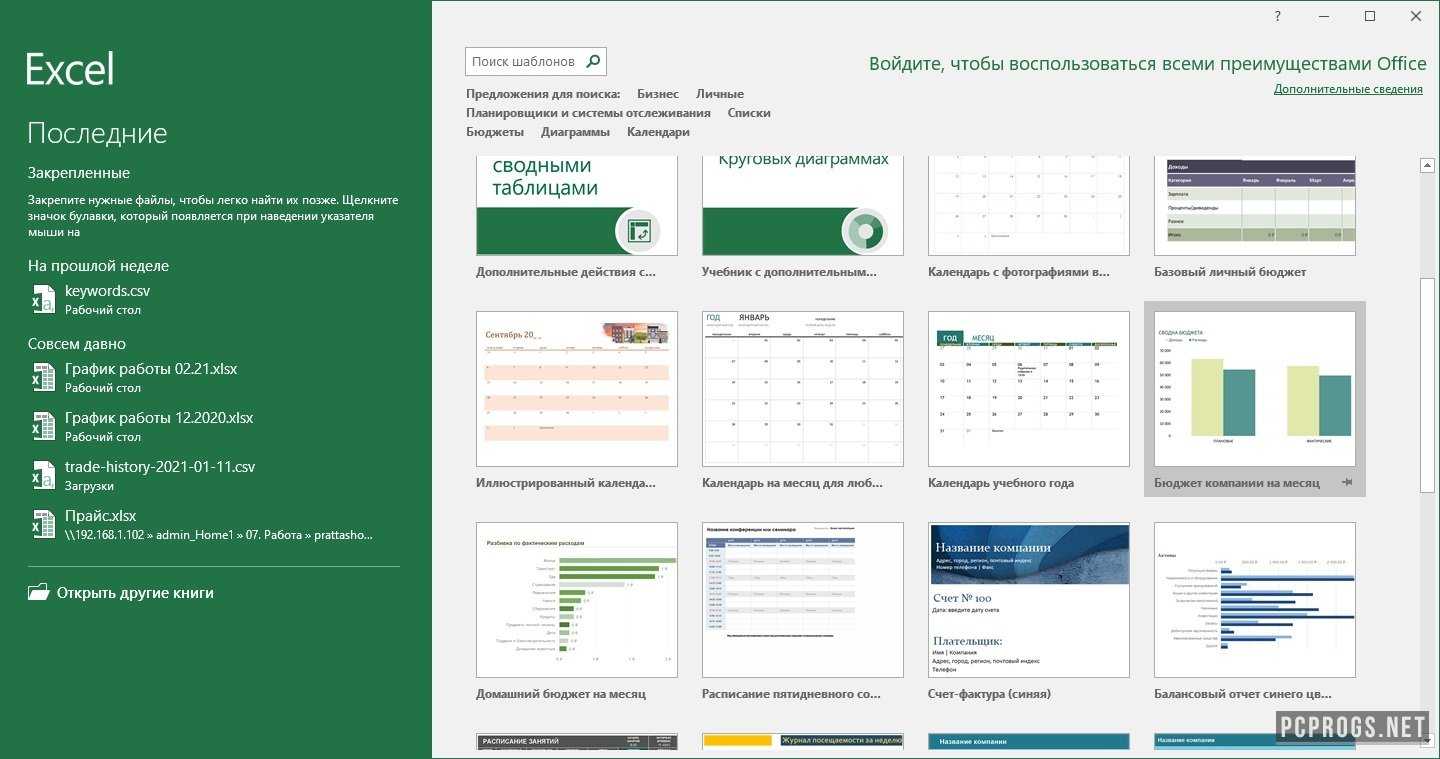1440x759 pixels.
Task: Open Домашний бюджет на месяц template thumbnail
Action: (x=577, y=600)
